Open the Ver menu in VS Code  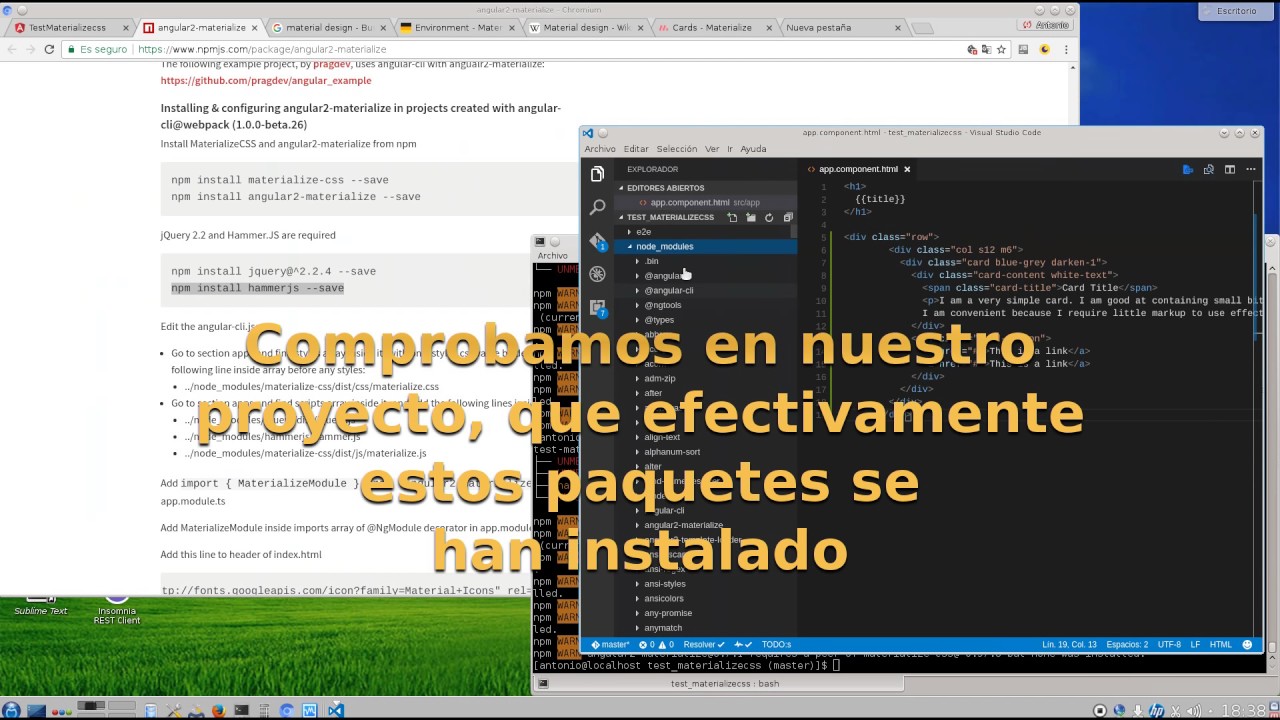click(712, 149)
